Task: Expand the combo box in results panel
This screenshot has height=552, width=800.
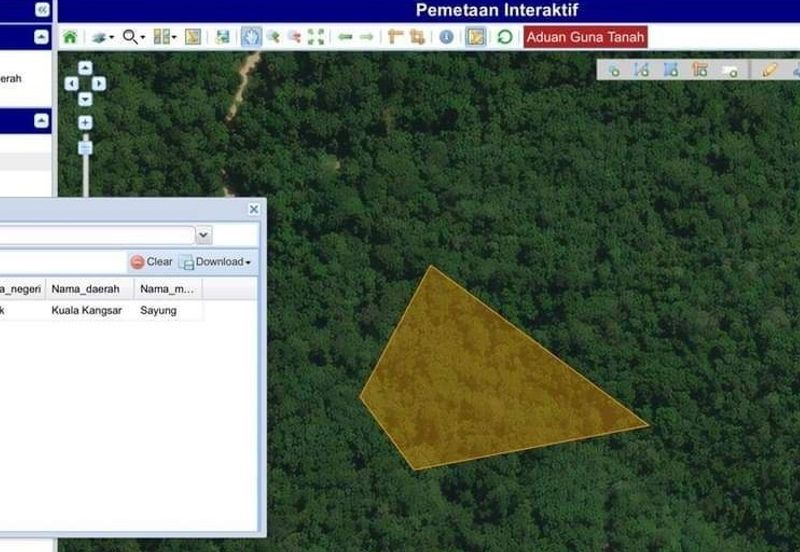Action: [204, 235]
